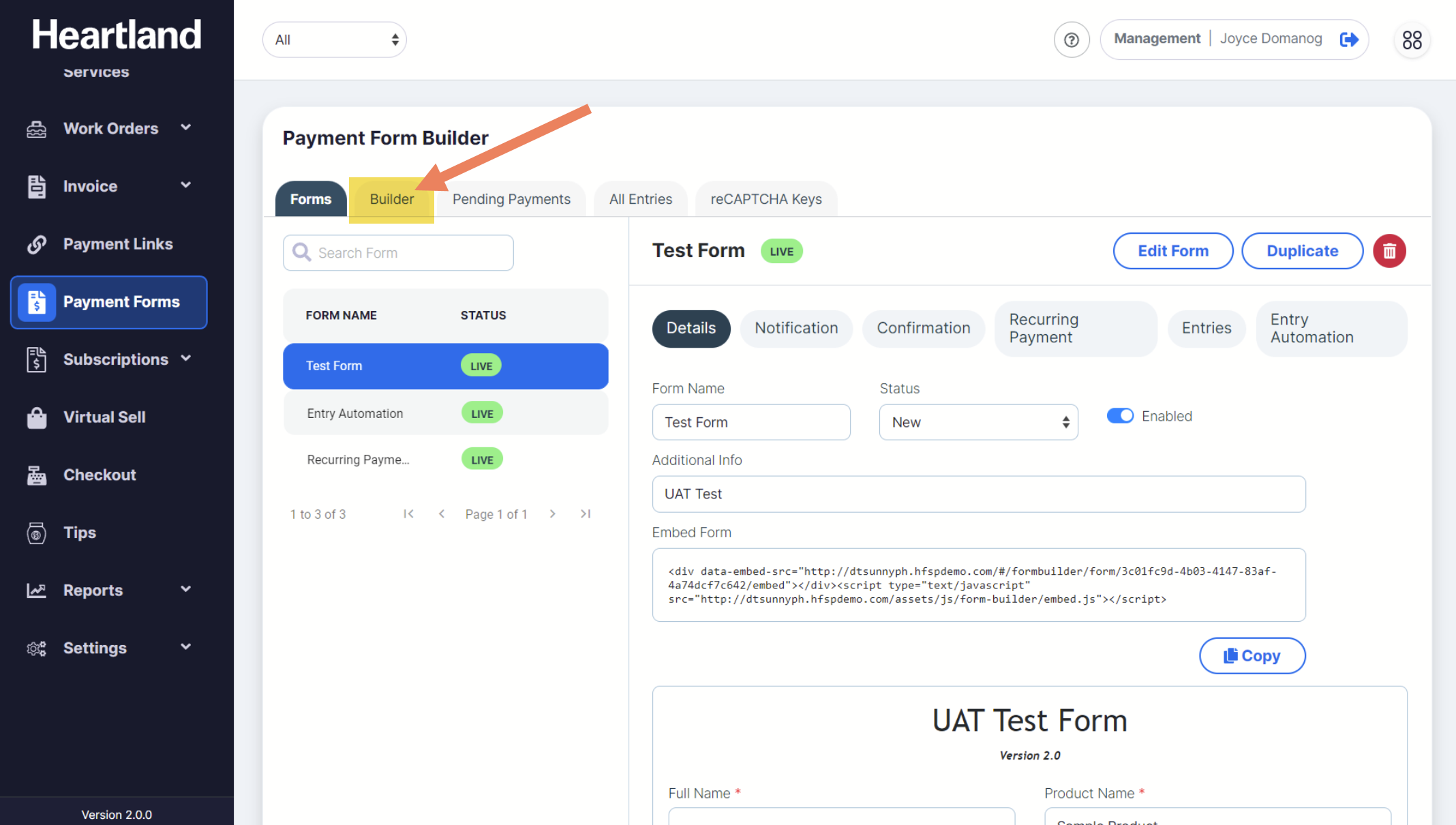Open Virtual Sell from sidebar
Image resolution: width=1456 pixels, height=825 pixels.
(x=104, y=417)
